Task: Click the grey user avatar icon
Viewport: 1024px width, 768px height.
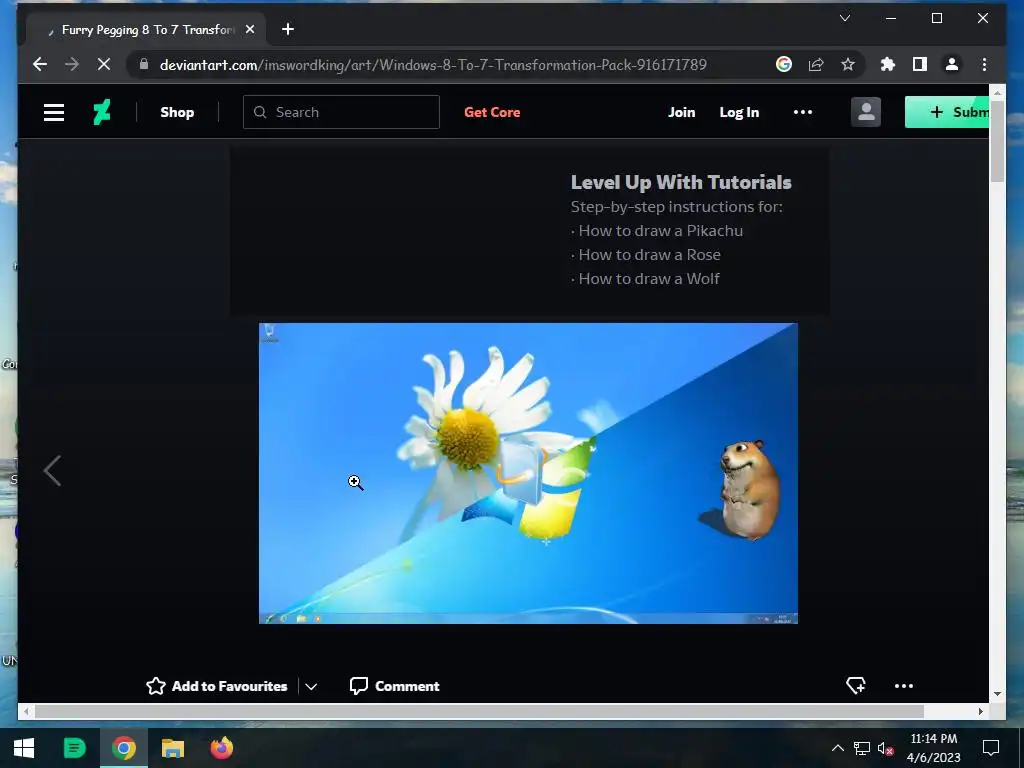Action: coord(865,112)
